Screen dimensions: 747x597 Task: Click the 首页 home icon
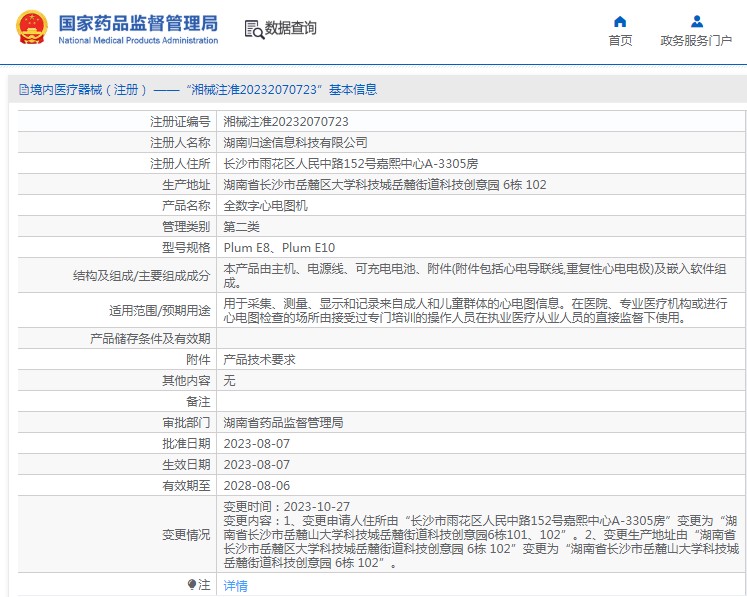[x=620, y=21]
